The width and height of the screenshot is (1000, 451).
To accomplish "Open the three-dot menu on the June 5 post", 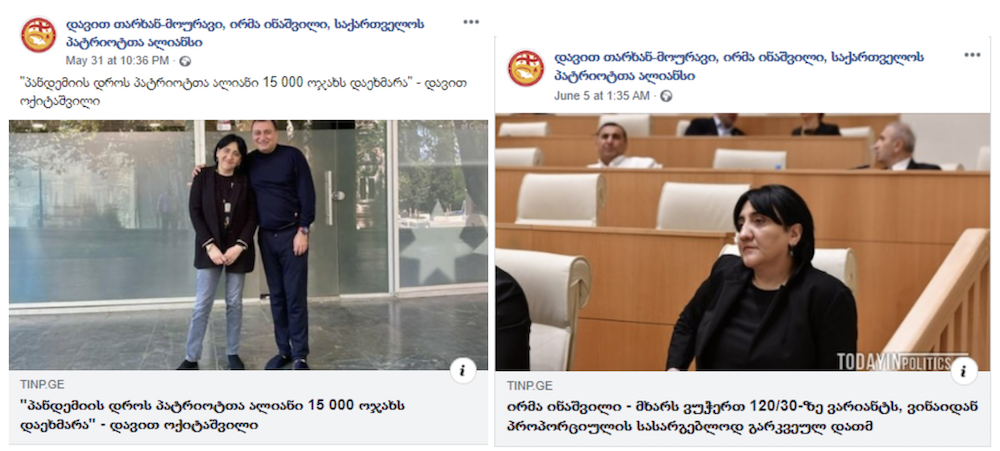I will [x=972, y=55].
